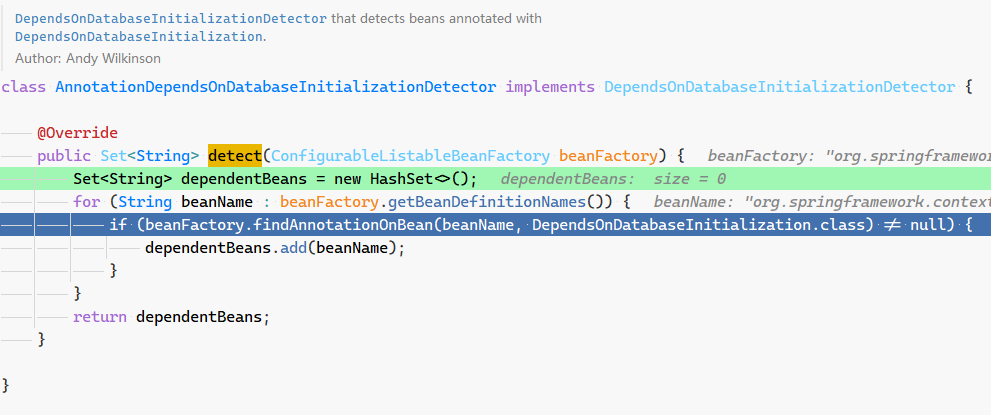
Task: Click the beanName inline debug value hint
Action: pyautogui.click(x=815, y=202)
